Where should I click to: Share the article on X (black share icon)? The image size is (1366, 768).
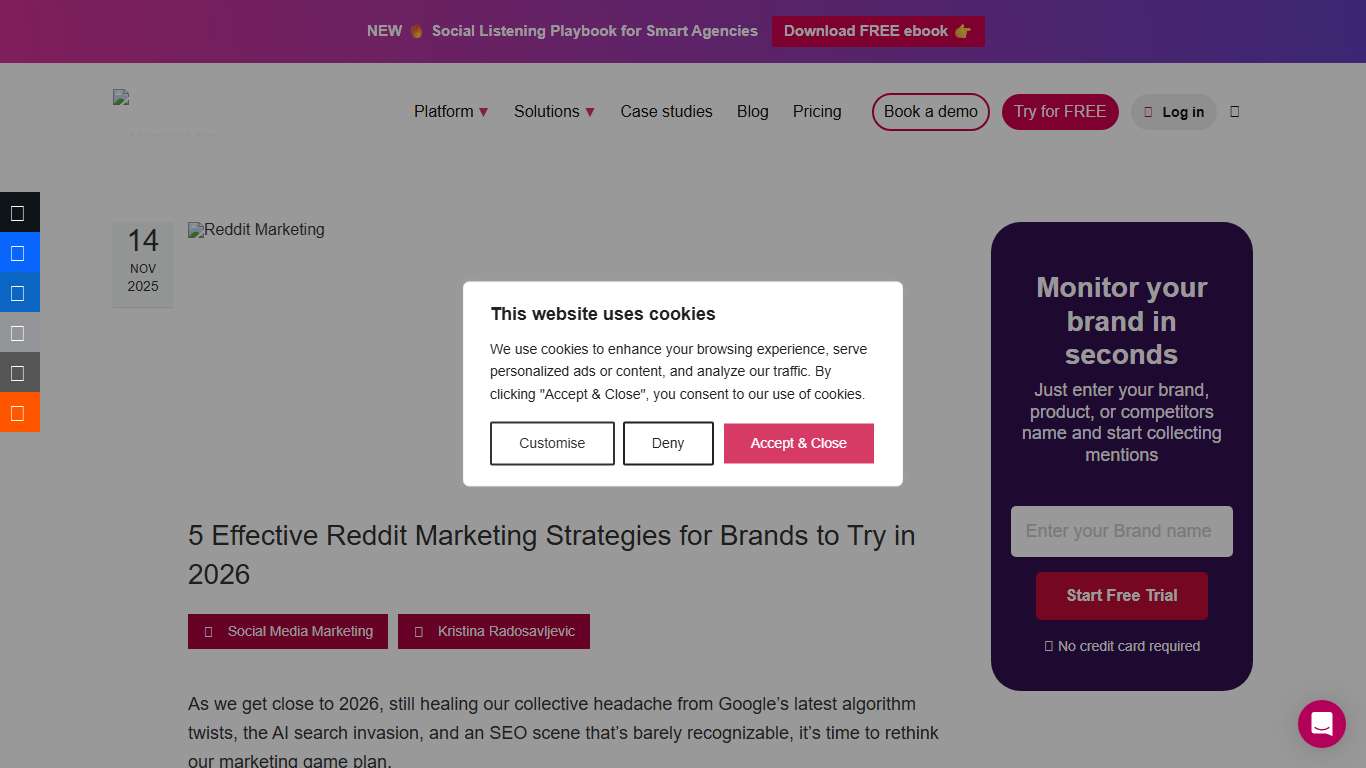(19, 213)
